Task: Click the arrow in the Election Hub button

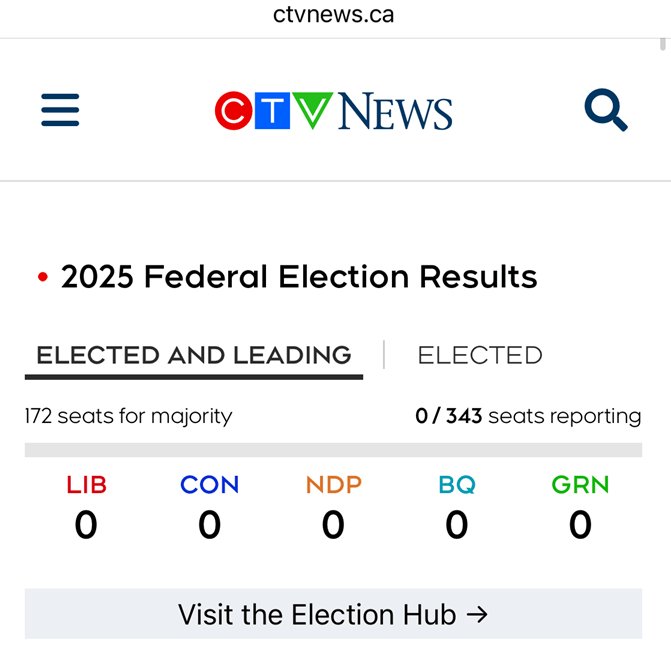Action: click(478, 614)
